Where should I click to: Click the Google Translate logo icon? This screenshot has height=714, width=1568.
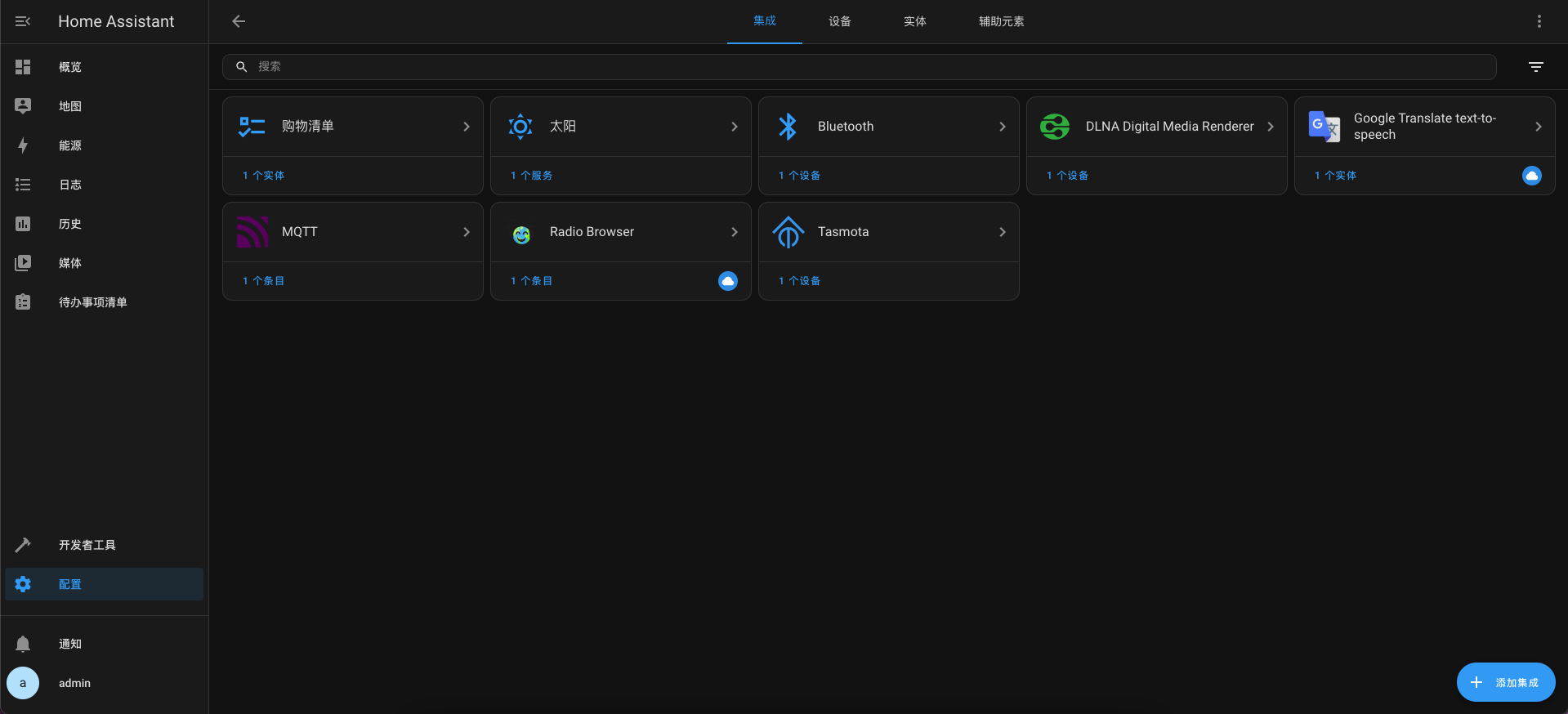[x=1324, y=127]
